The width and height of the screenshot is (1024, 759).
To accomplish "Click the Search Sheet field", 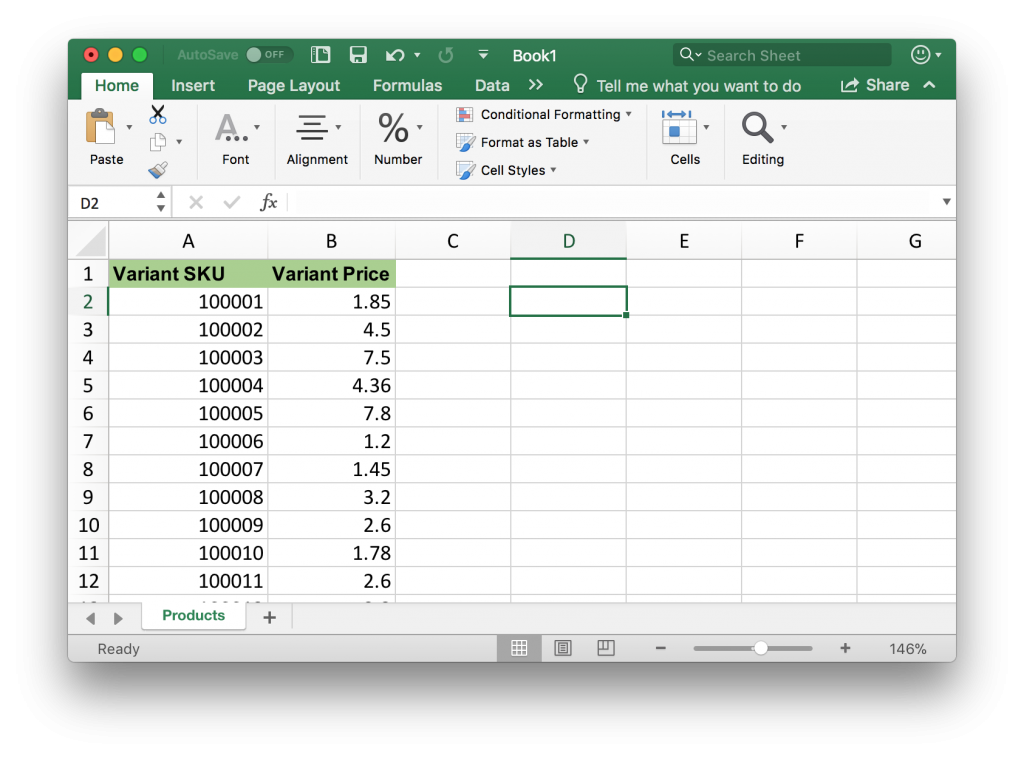I will (790, 56).
